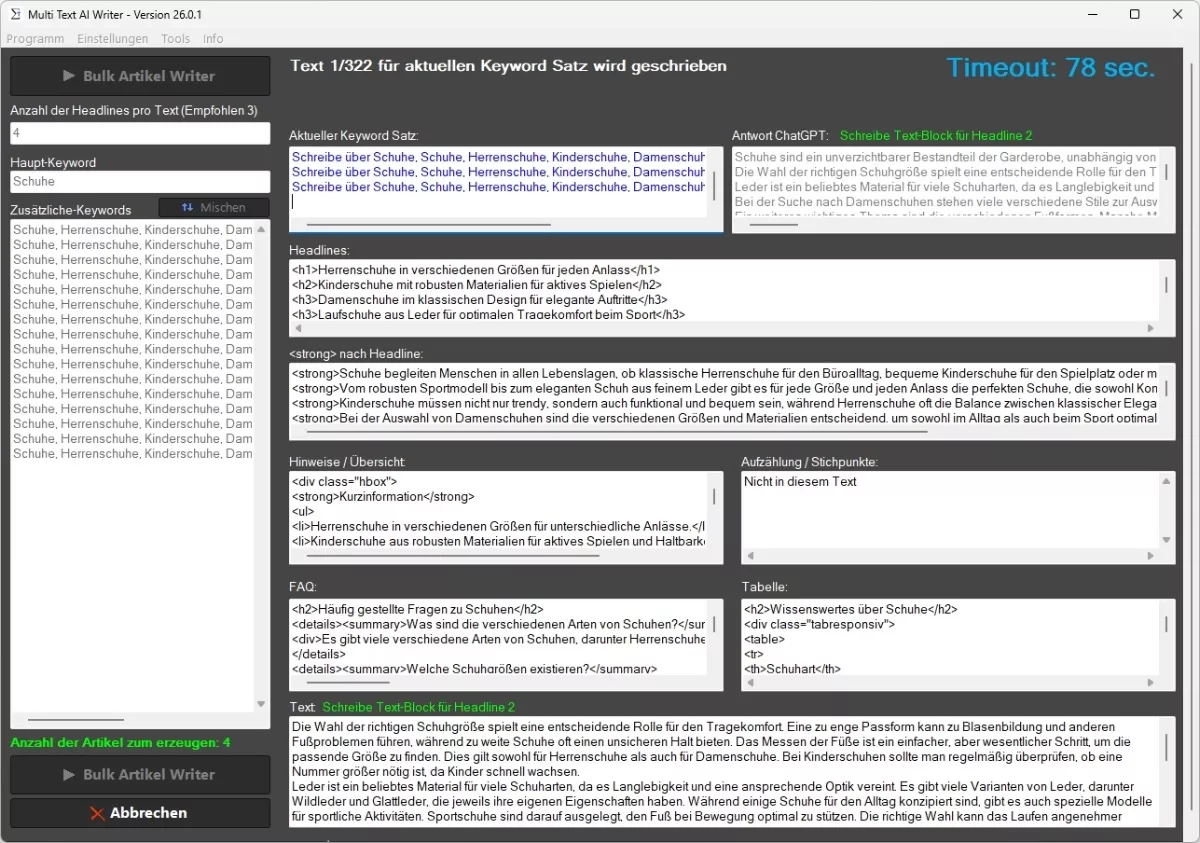Open the Tools menu
Screen dimensions: 1200x843
pos(175,39)
